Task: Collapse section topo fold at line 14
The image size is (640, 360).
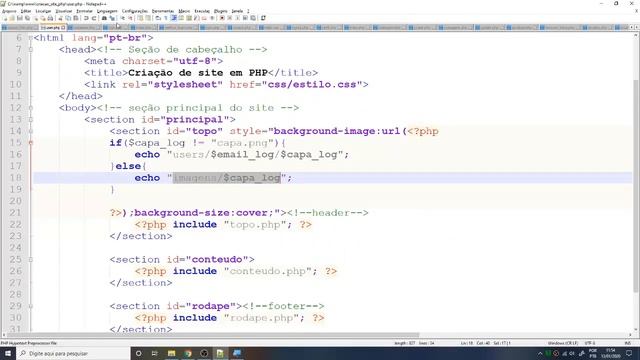Action: (31, 131)
